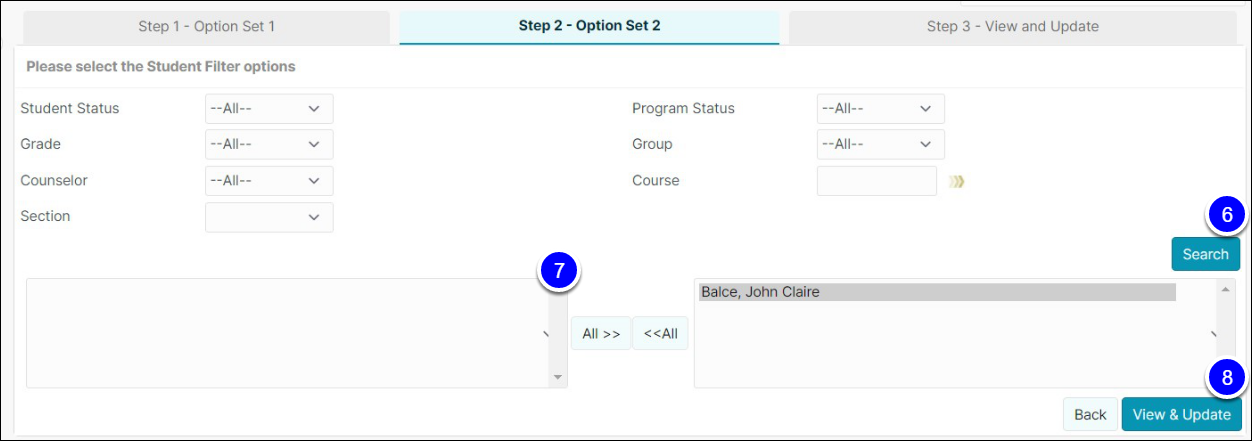1252x441 pixels.
Task: Open the Student Status dropdown
Action: pyautogui.click(x=269, y=109)
